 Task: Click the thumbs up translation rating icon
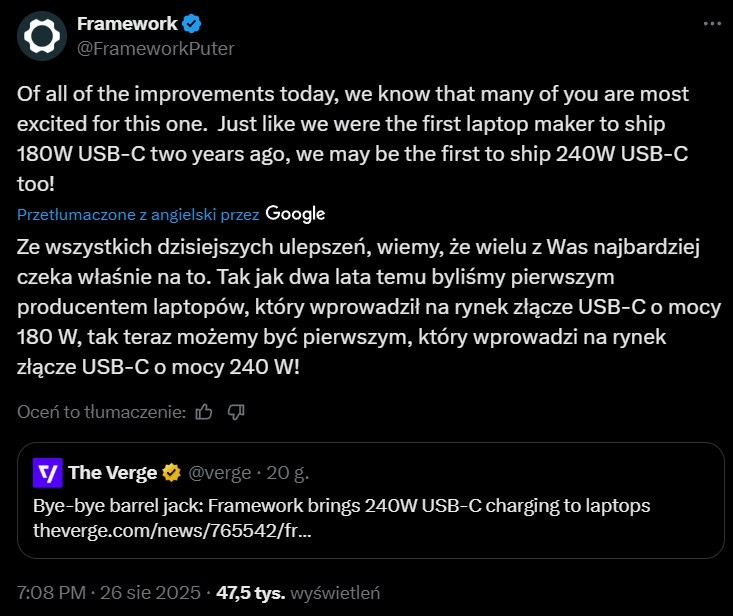pos(204,411)
